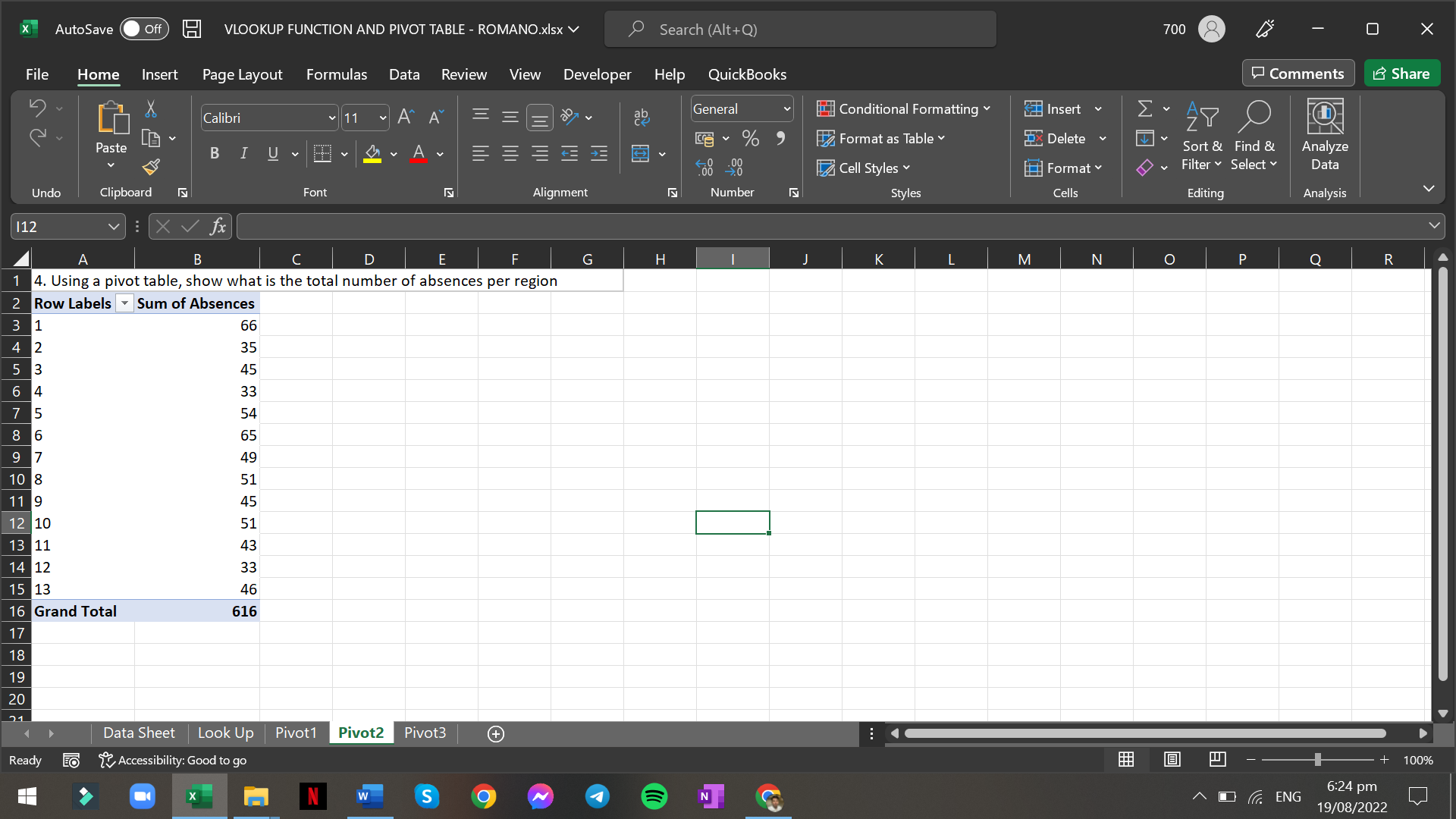The height and width of the screenshot is (819, 1456).
Task: Click the Share button
Action: 1401,74
